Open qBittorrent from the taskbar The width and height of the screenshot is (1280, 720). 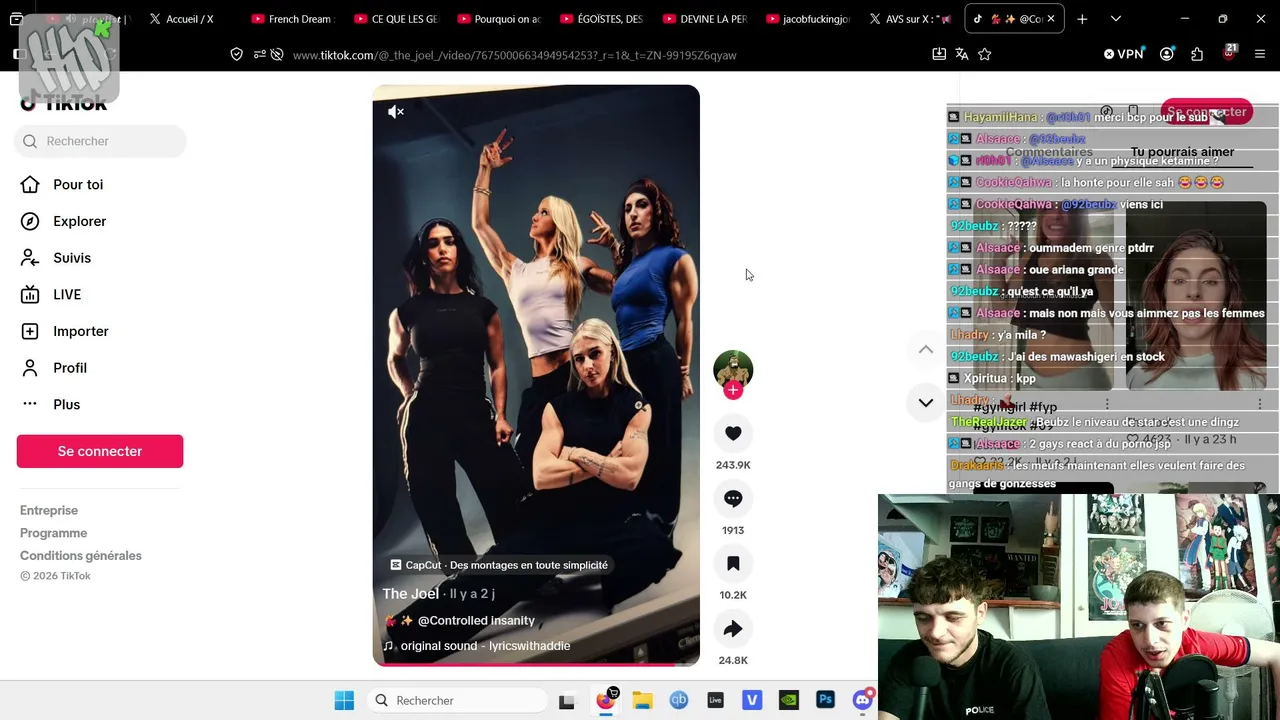[679, 701]
